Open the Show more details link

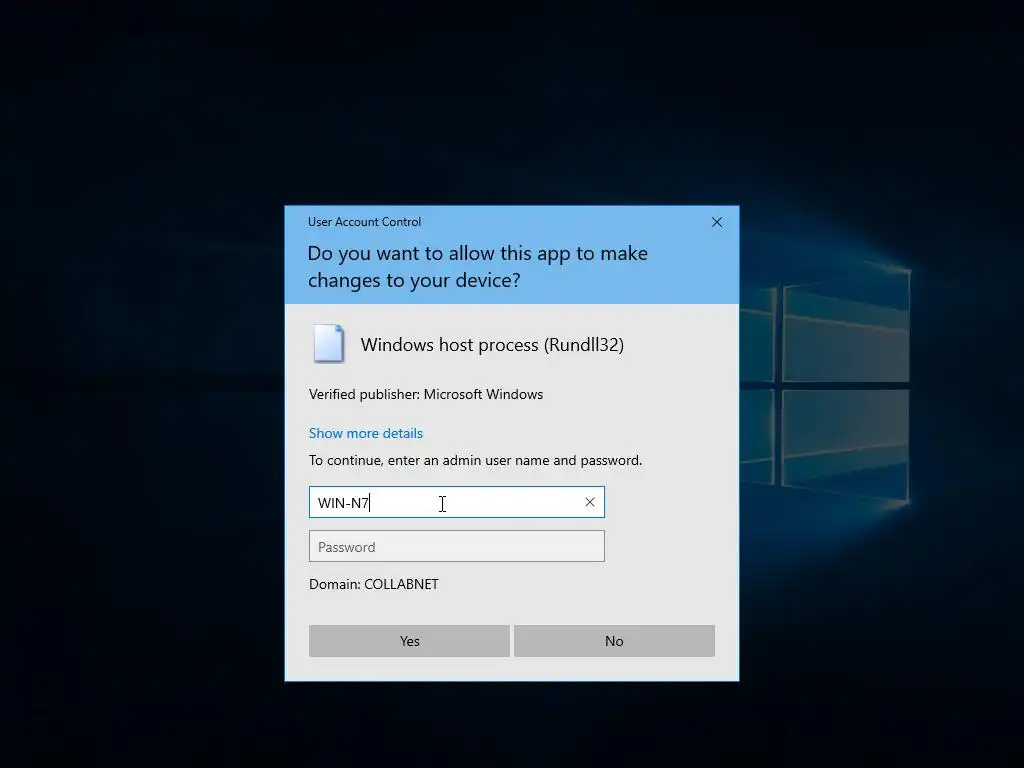point(366,433)
